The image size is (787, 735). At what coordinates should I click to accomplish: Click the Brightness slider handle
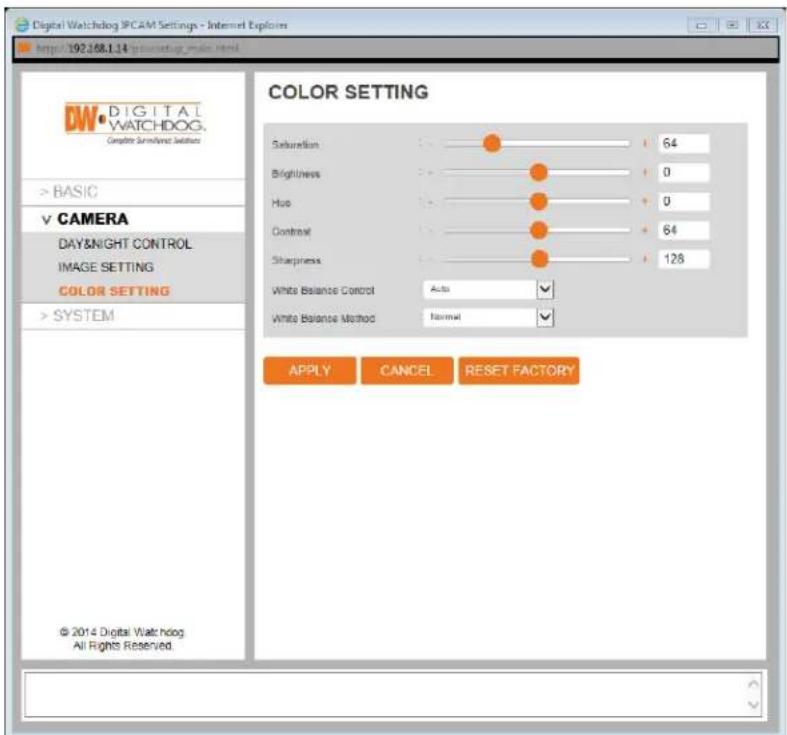click(539, 172)
